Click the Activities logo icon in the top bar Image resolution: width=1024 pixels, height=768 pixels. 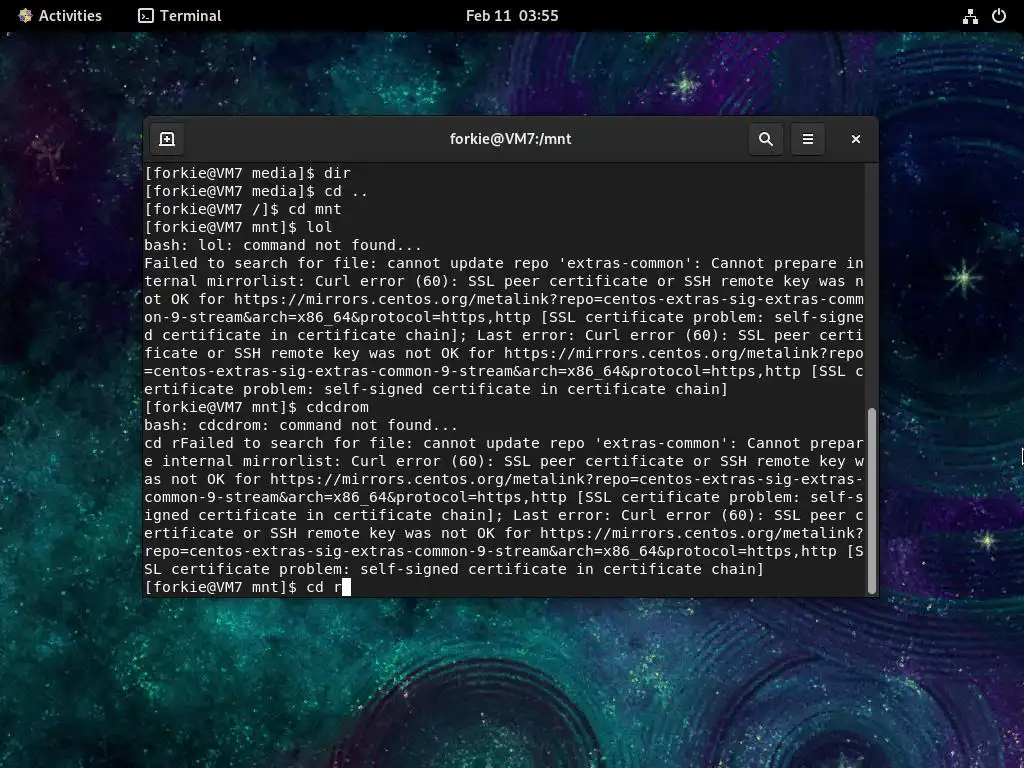(25, 16)
